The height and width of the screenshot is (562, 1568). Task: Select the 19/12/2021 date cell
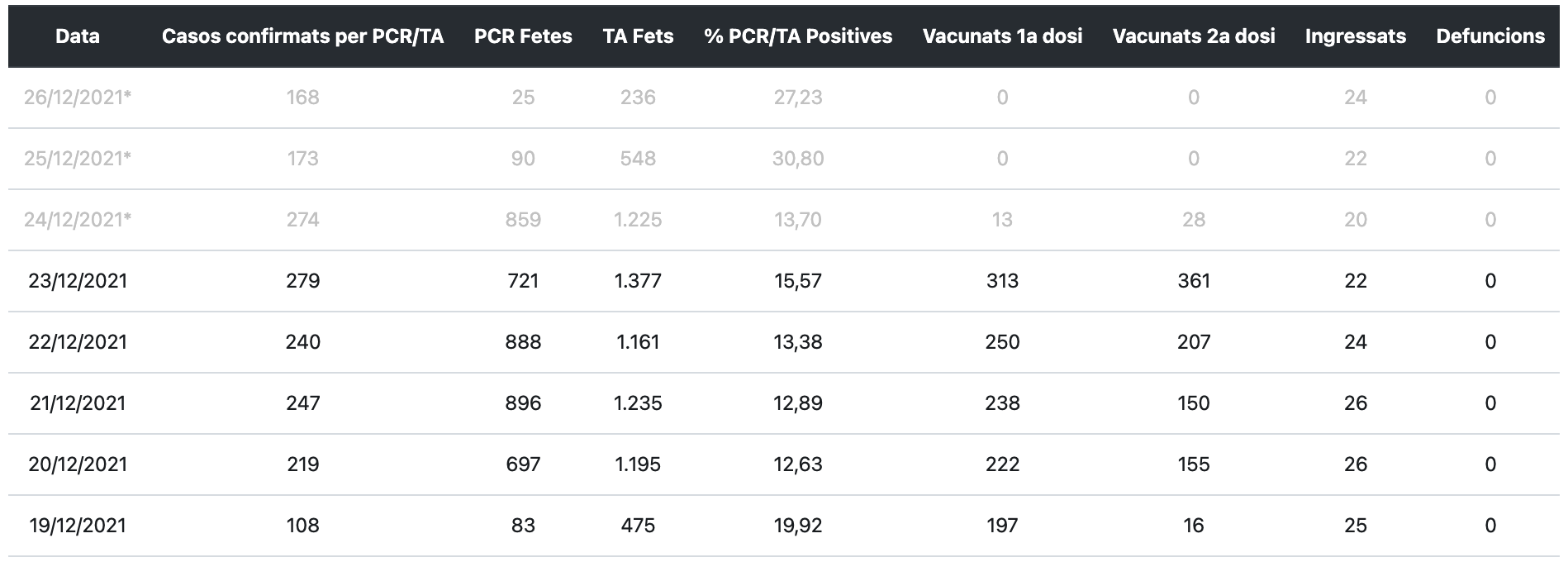coord(78,526)
